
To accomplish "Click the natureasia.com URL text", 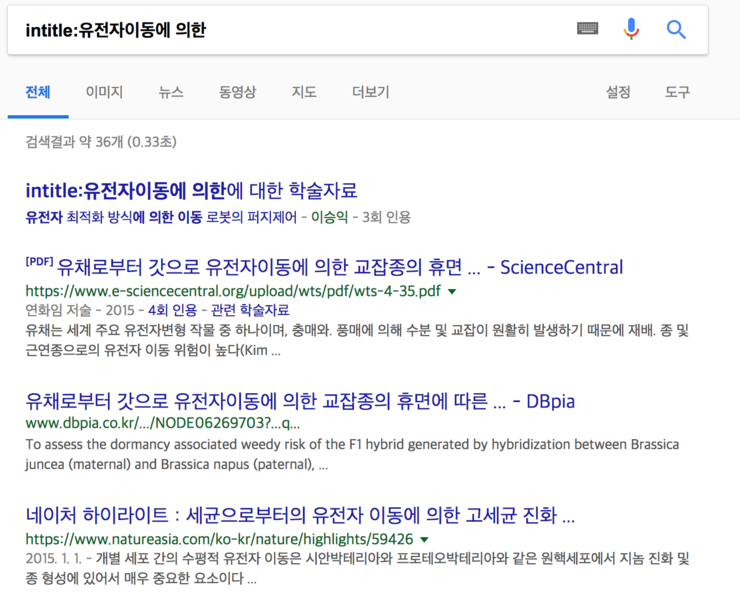I will (219, 539).
